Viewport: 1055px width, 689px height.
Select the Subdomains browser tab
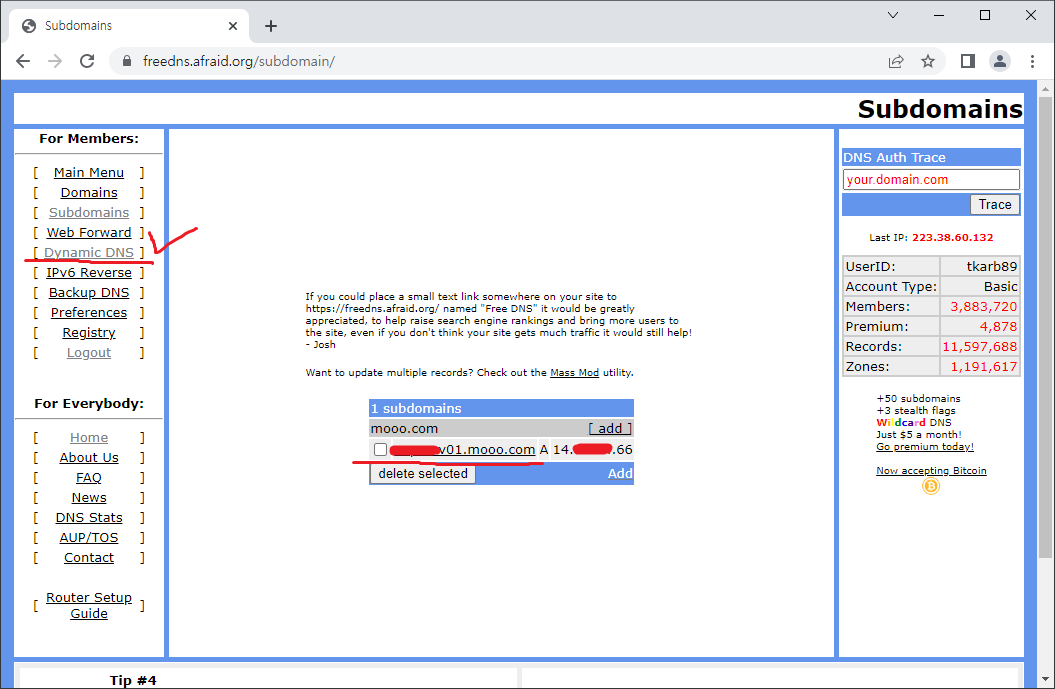[x=129, y=26]
